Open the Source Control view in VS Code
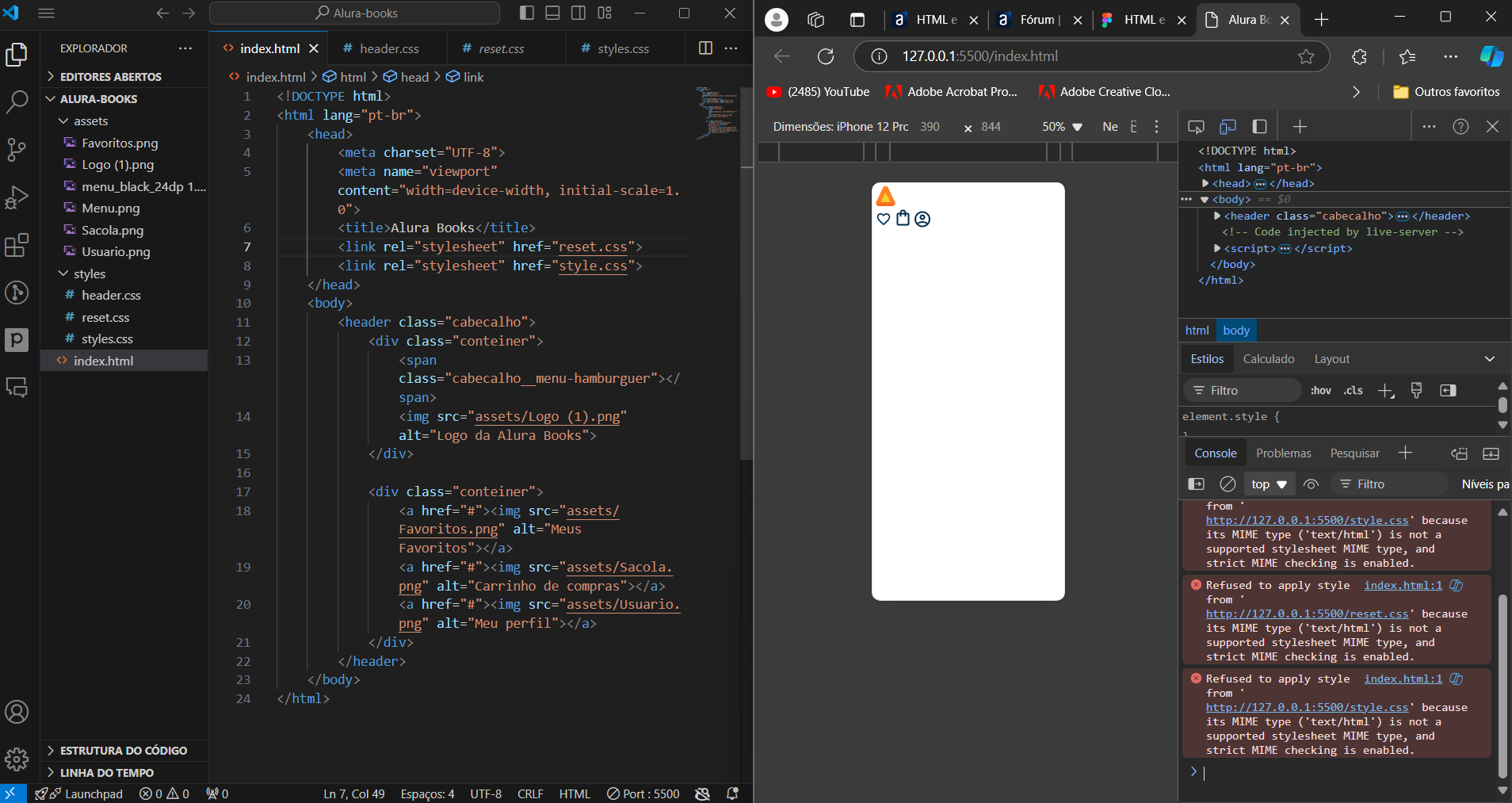The width and height of the screenshot is (1512, 803). pyautogui.click(x=17, y=150)
